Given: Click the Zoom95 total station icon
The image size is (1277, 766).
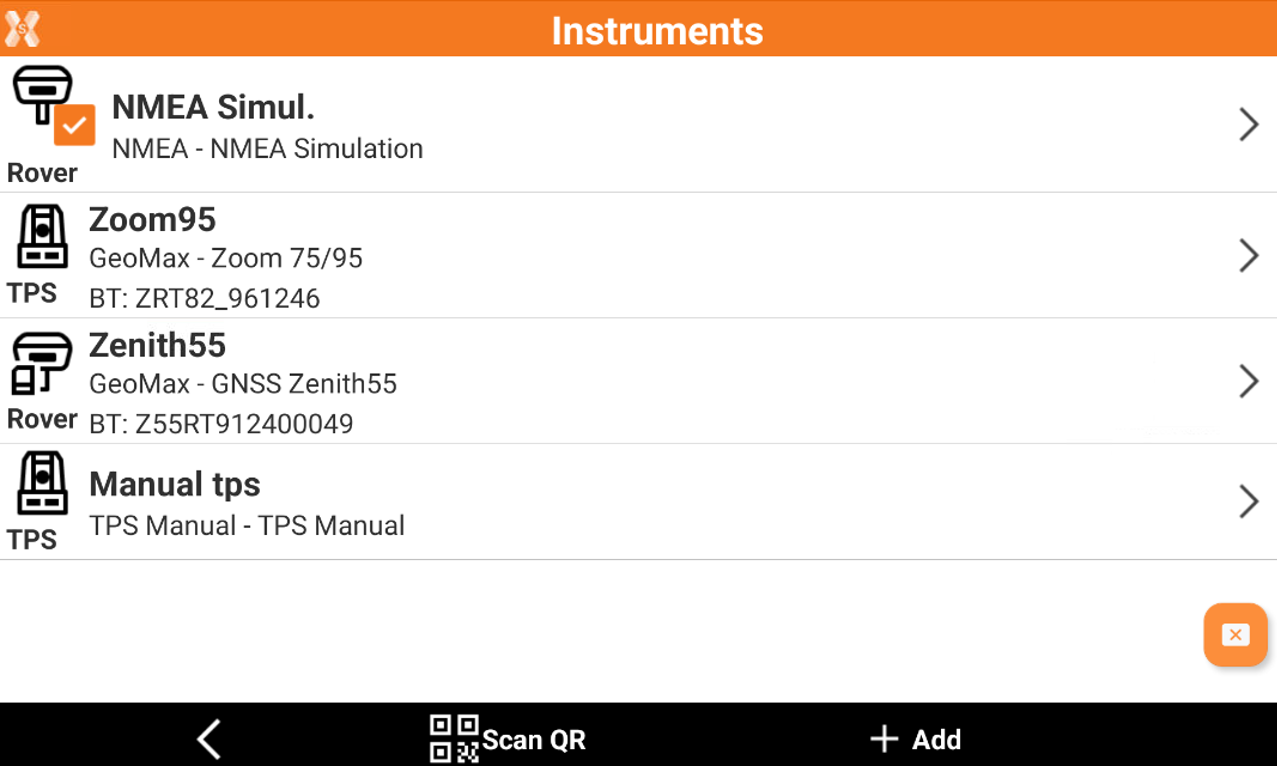Looking at the screenshot, I should tap(42, 237).
